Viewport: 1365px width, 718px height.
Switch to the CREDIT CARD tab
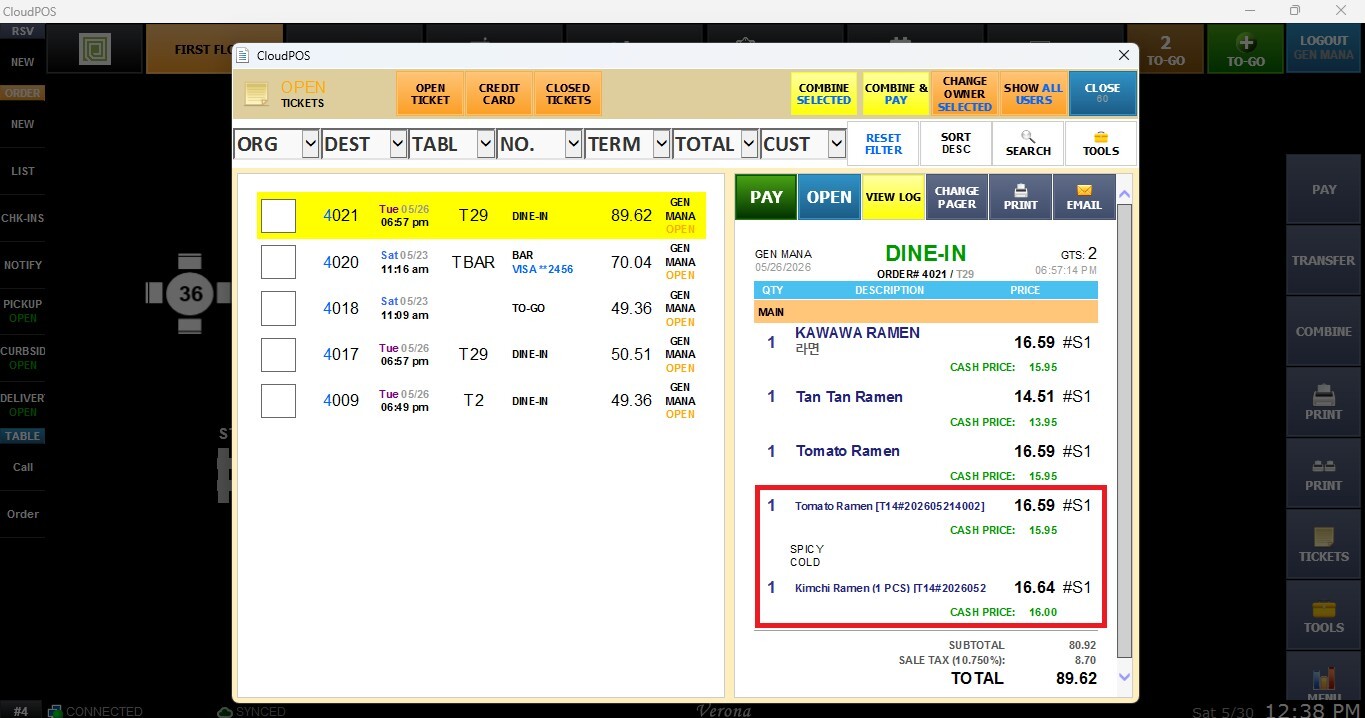tap(499, 94)
